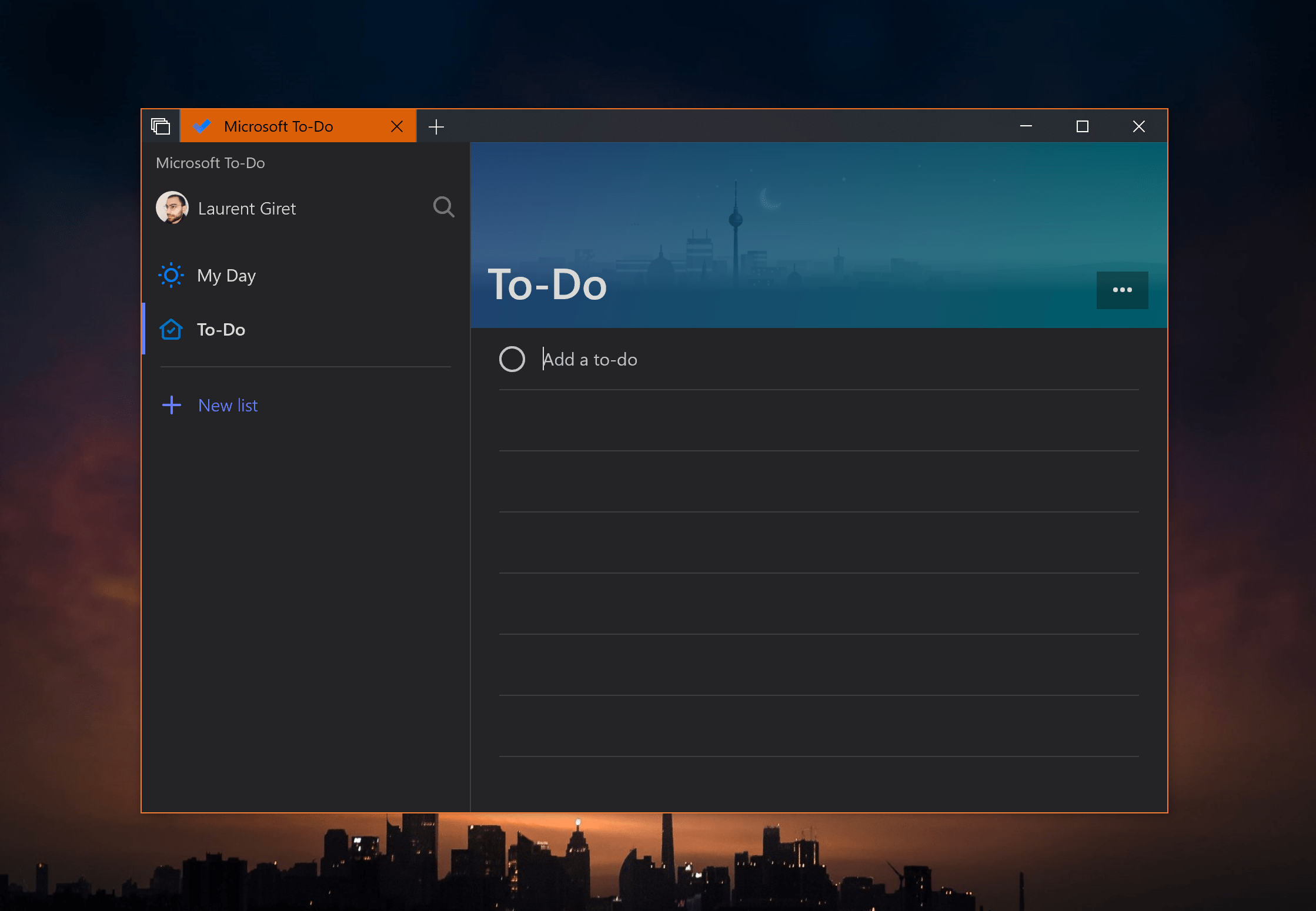
Task: Select the To-Do house icon
Action: [x=171, y=329]
